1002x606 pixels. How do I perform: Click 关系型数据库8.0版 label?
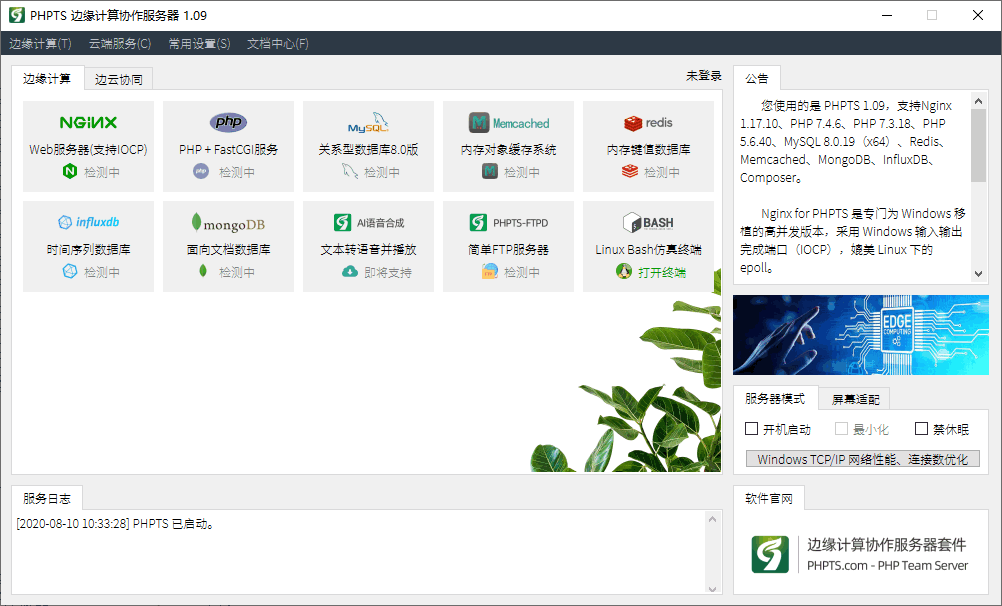point(369,149)
